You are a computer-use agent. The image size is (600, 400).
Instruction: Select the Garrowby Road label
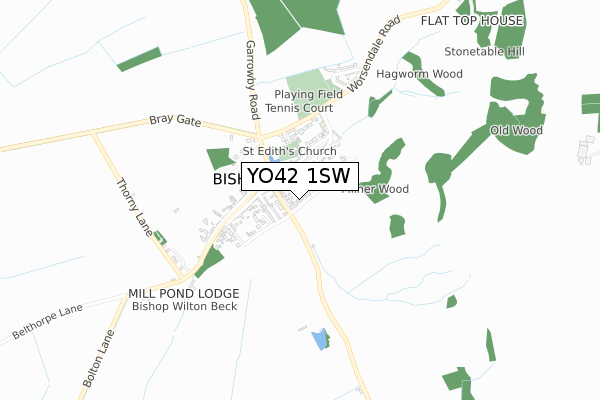(x=252, y=80)
